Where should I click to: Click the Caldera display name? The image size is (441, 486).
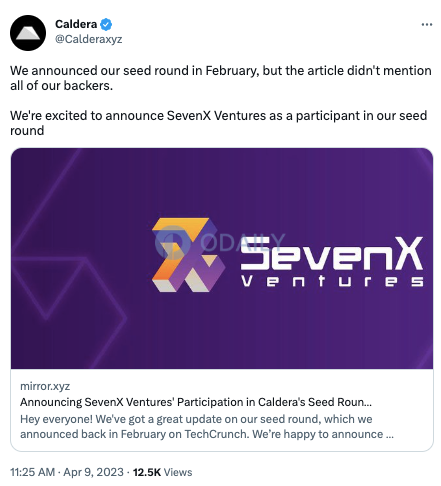point(76,24)
